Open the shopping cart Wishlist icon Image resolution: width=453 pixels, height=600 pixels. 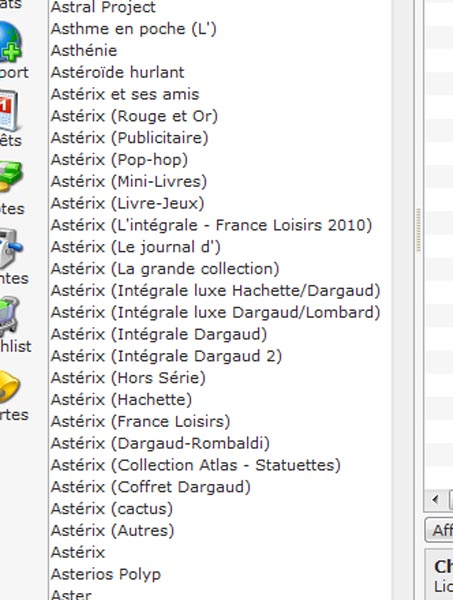pyautogui.click(x=10, y=317)
